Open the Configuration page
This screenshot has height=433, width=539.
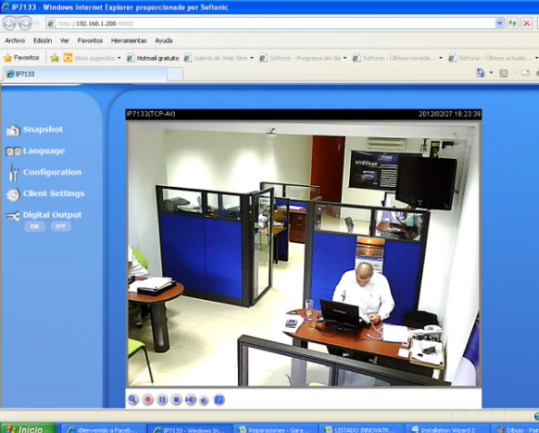[x=52, y=172]
